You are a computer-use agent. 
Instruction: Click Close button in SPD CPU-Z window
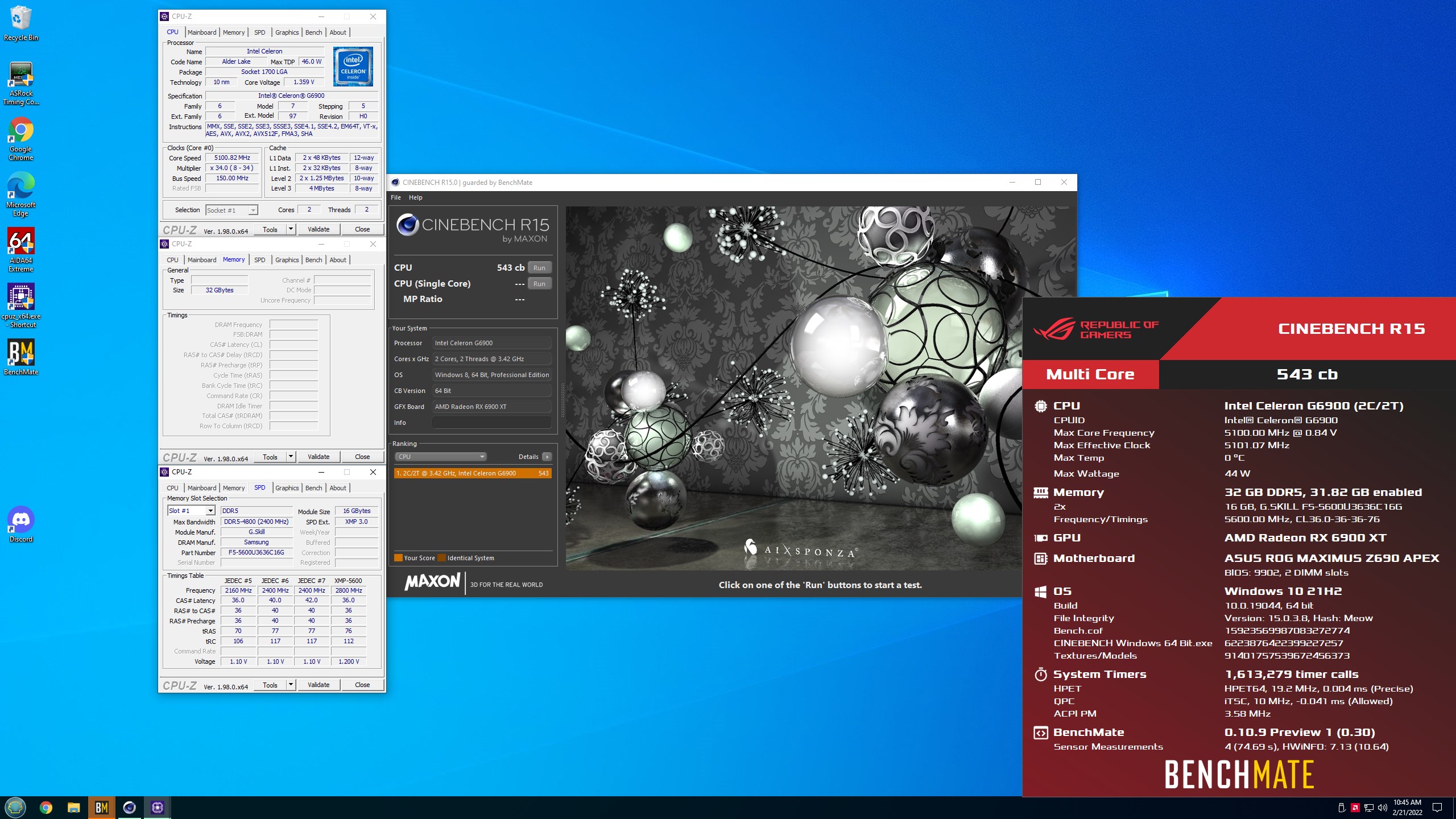coord(362,685)
